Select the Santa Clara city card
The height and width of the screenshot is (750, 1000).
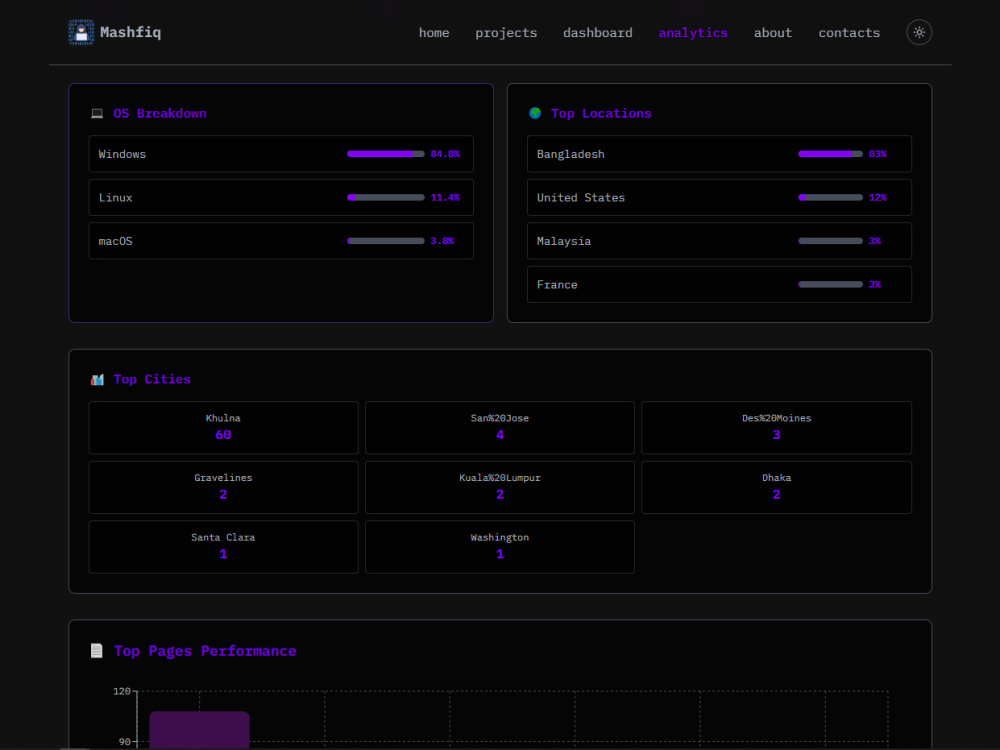pos(223,547)
